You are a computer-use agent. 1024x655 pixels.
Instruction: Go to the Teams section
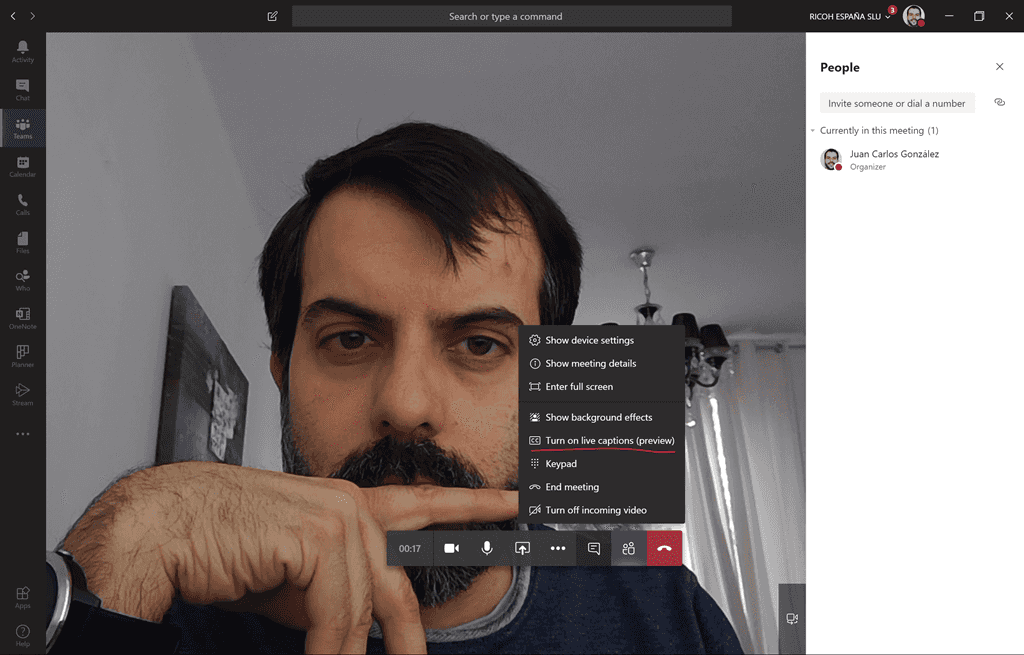pos(23,128)
